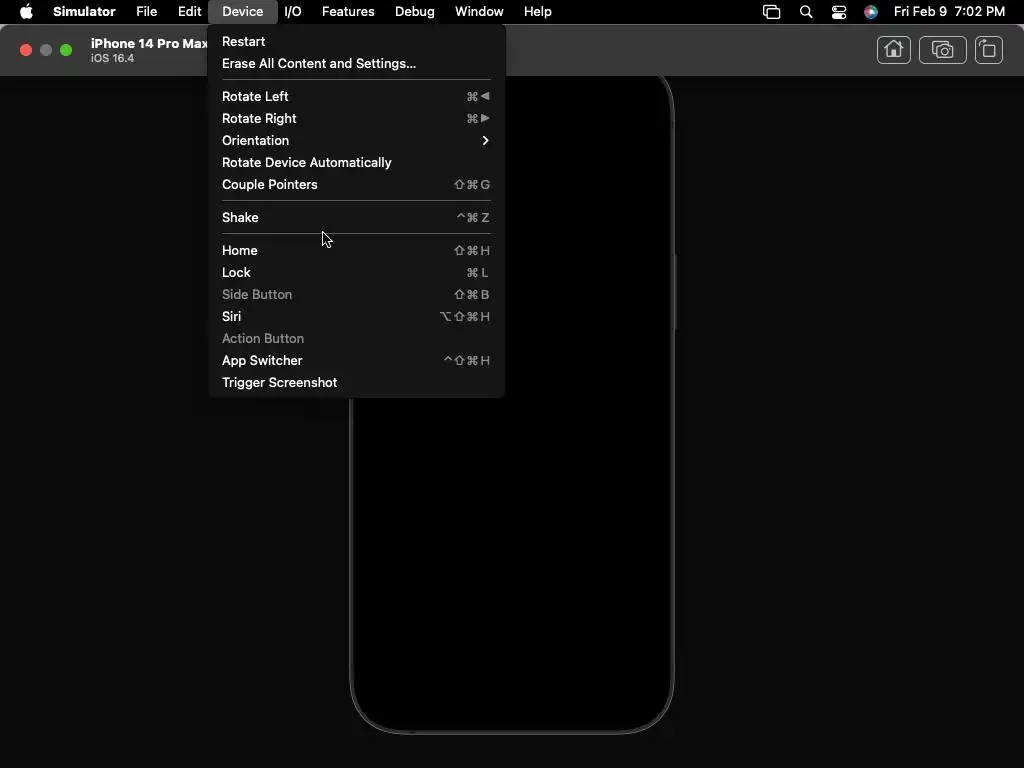Open the Window menu
Image resolution: width=1024 pixels, height=768 pixels.
[x=479, y=12]
